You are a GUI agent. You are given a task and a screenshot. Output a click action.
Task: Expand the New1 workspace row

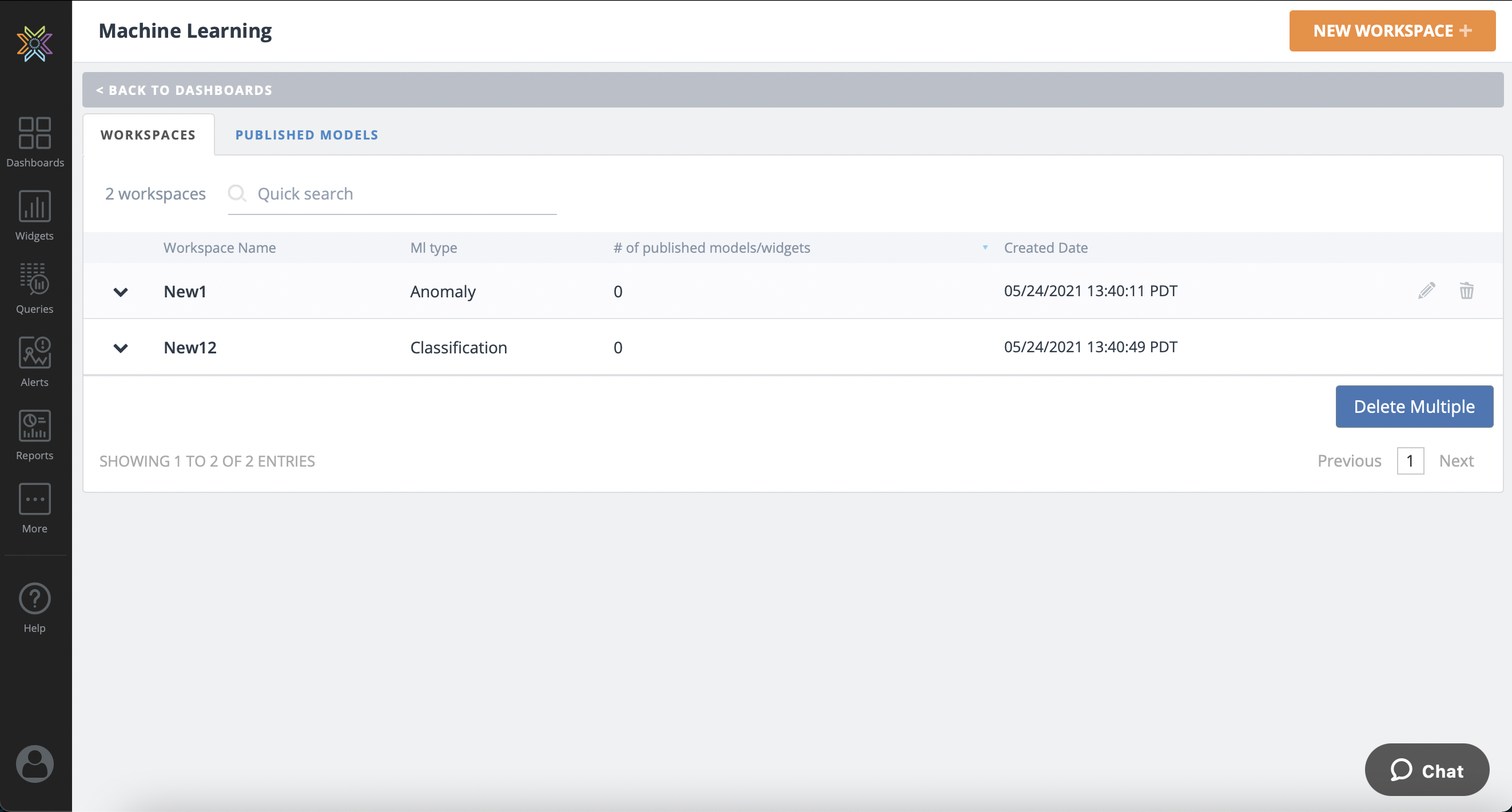120,292
